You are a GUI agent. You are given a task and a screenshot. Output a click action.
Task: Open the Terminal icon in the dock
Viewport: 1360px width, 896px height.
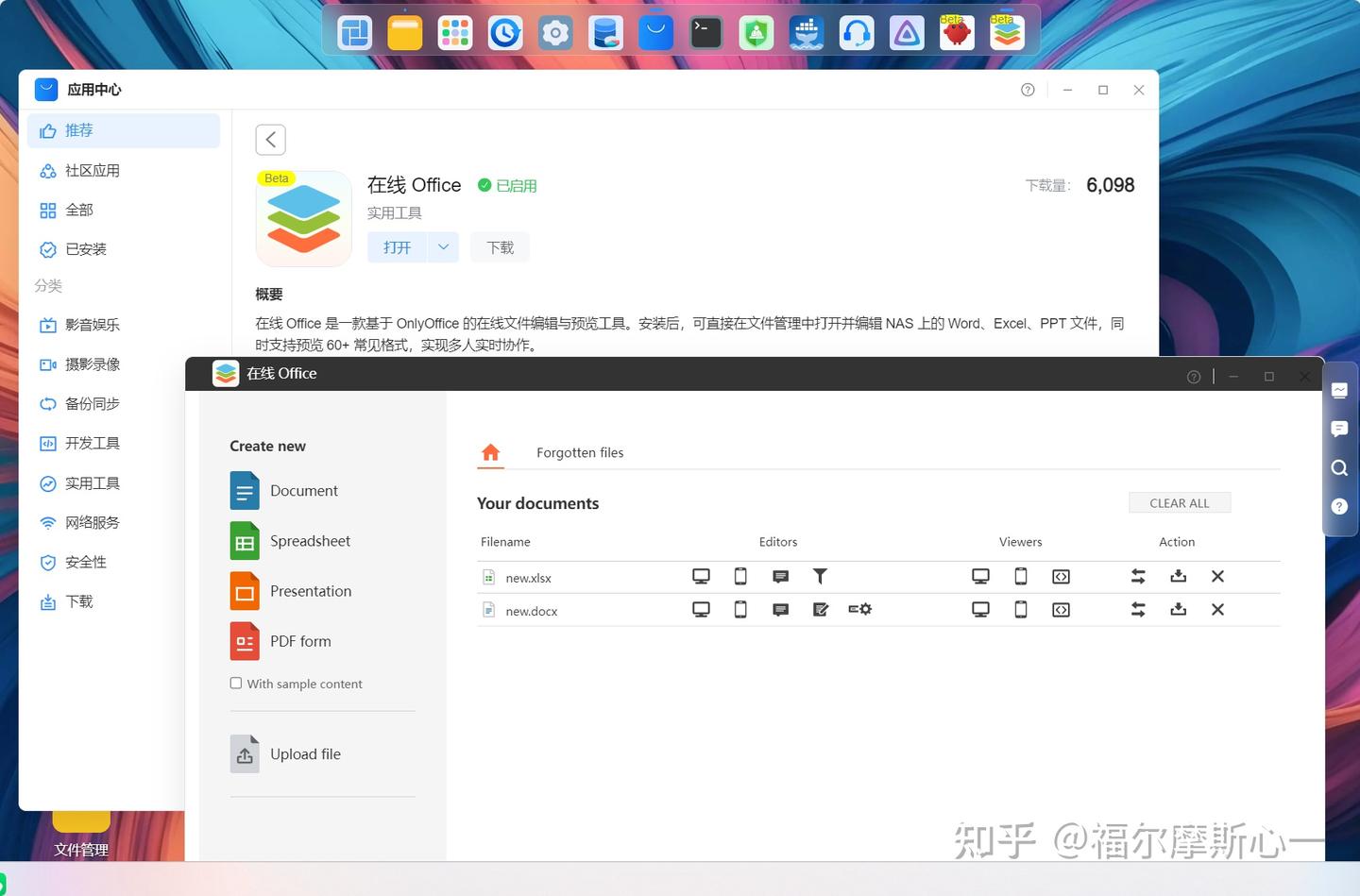(705, 33)
